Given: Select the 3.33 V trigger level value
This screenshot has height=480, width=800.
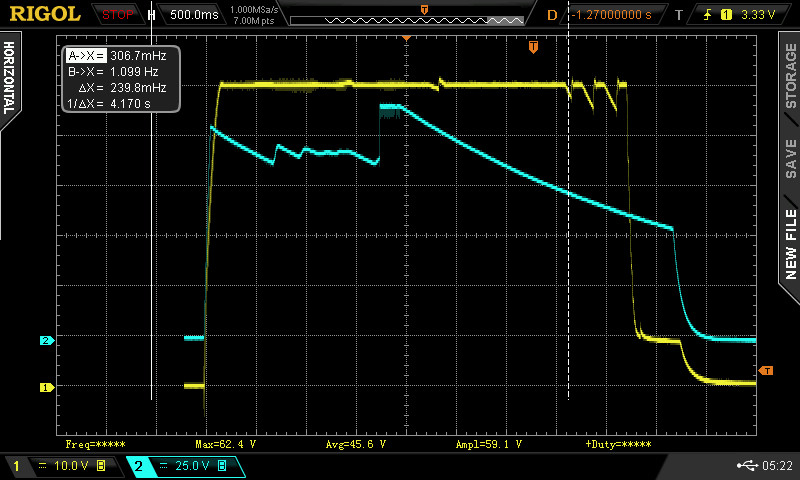Looking at the screenshot, I should (x=758, y=15).
